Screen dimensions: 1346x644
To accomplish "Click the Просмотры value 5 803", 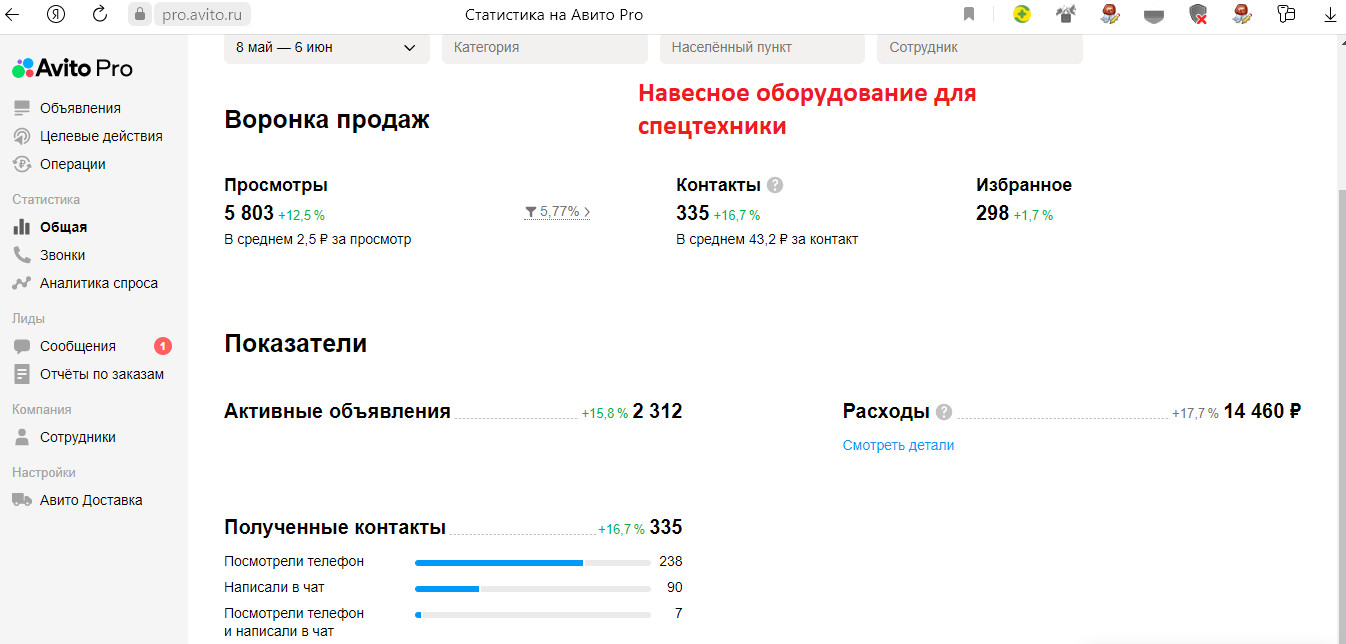I will tap(249, 213).
